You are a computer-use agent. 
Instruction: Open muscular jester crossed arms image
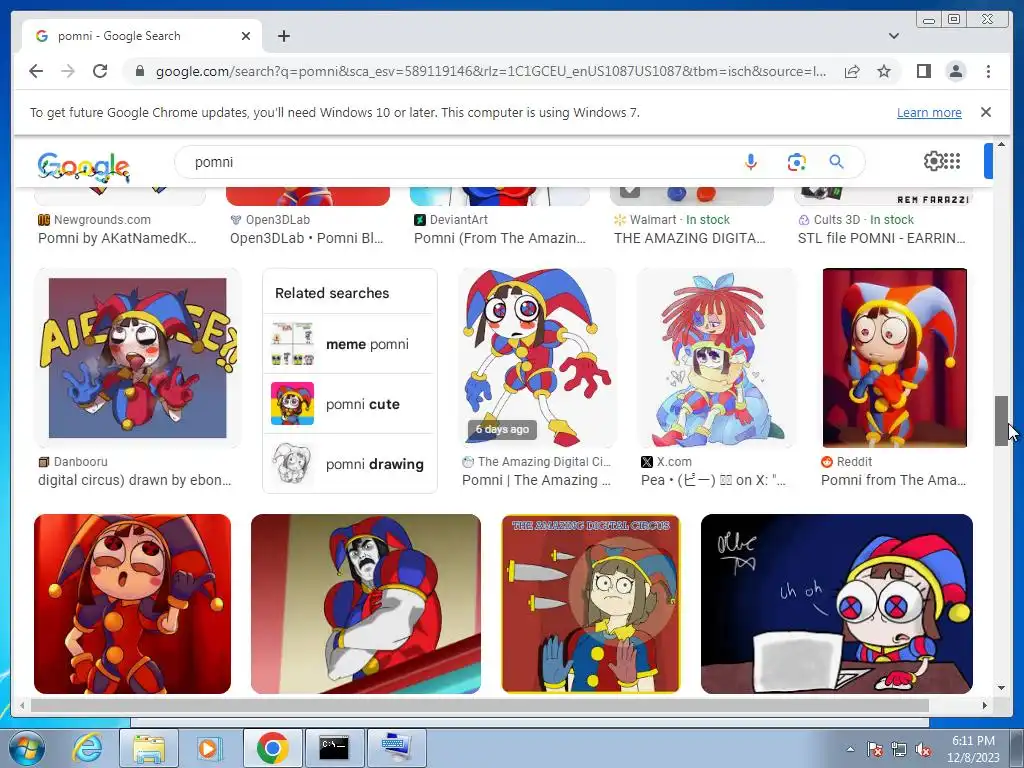[x=366, y=603]
